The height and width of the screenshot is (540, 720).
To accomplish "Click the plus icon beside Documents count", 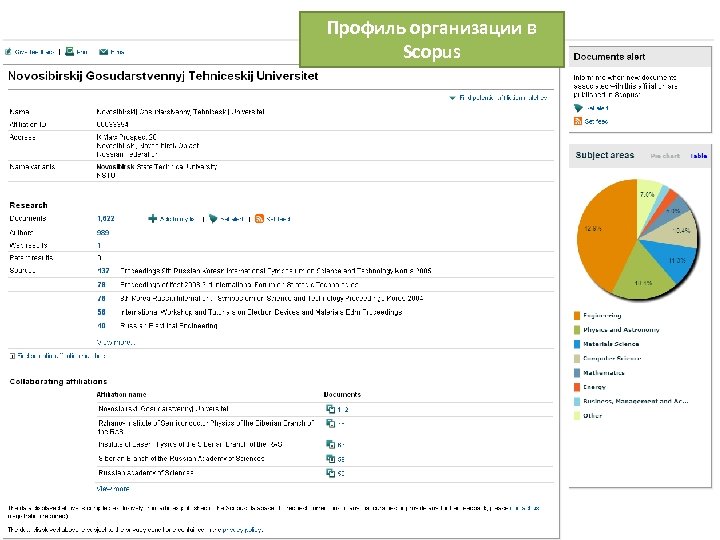I will tap(152, 219).
